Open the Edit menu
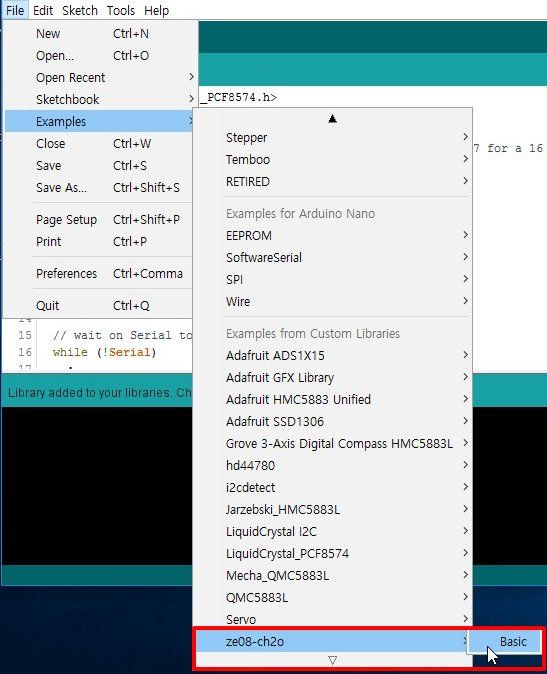The height and width of the screenshot is (674, 547). click(43, 10)
